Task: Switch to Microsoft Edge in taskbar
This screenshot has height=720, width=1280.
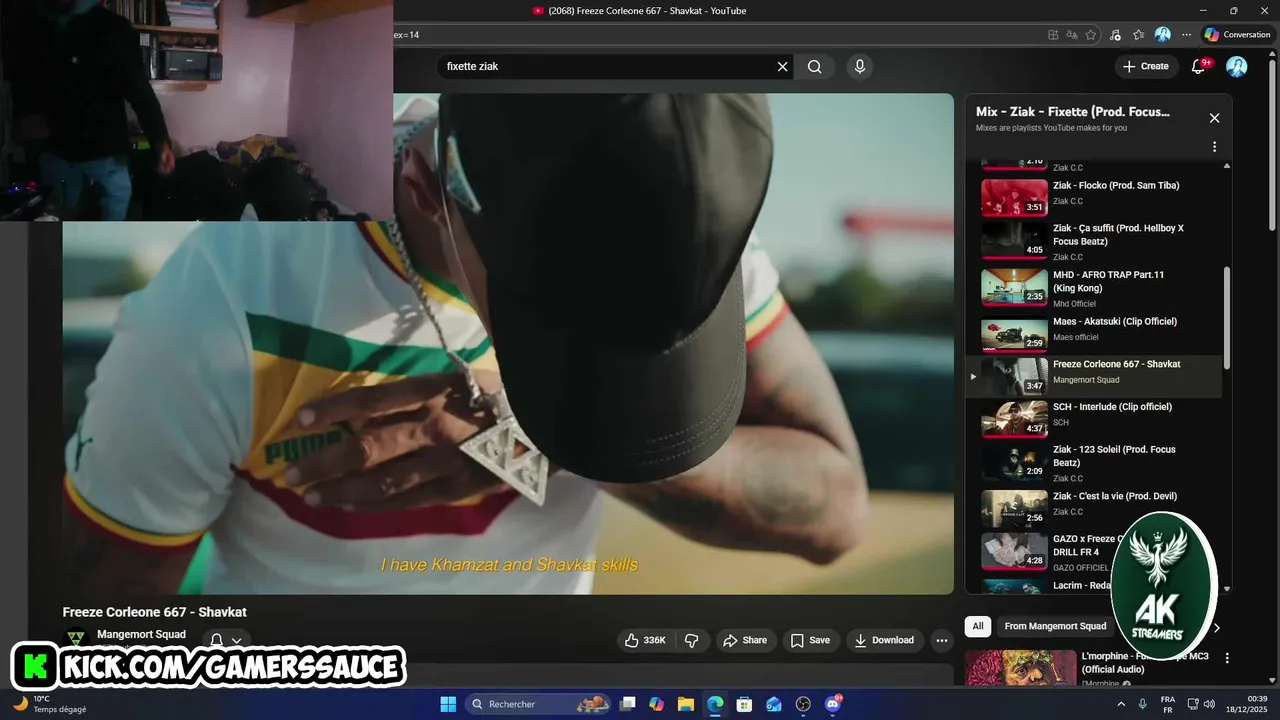Action: [715, 704]
